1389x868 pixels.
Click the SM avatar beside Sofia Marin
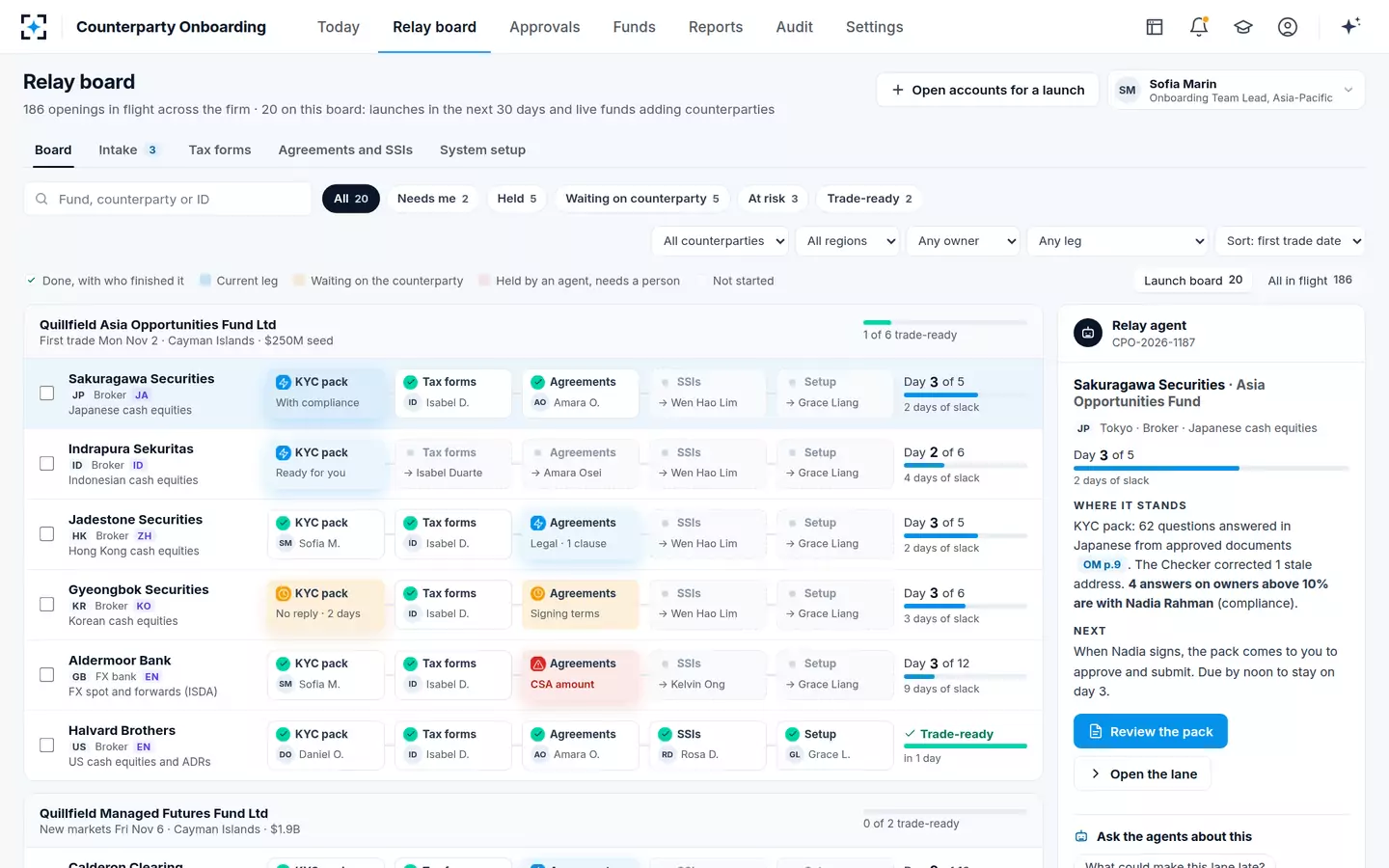click(x=1128, y=90)
